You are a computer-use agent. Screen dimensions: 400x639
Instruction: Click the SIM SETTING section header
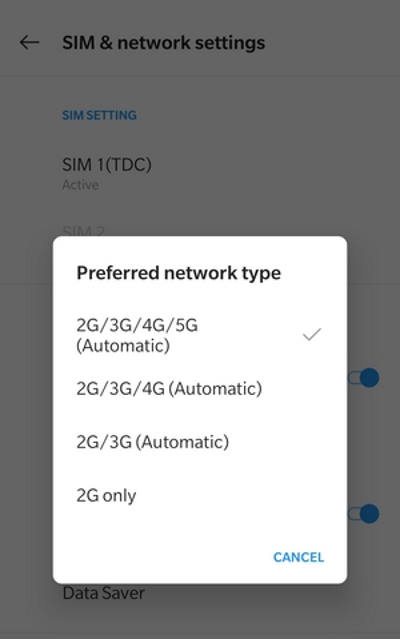pos(99,115)
